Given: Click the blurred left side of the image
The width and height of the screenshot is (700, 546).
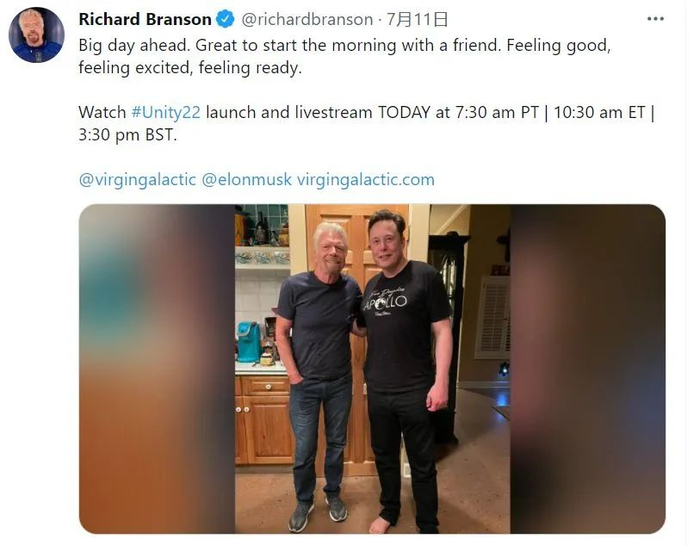Looking at the screenshot, I should [157, 369].
